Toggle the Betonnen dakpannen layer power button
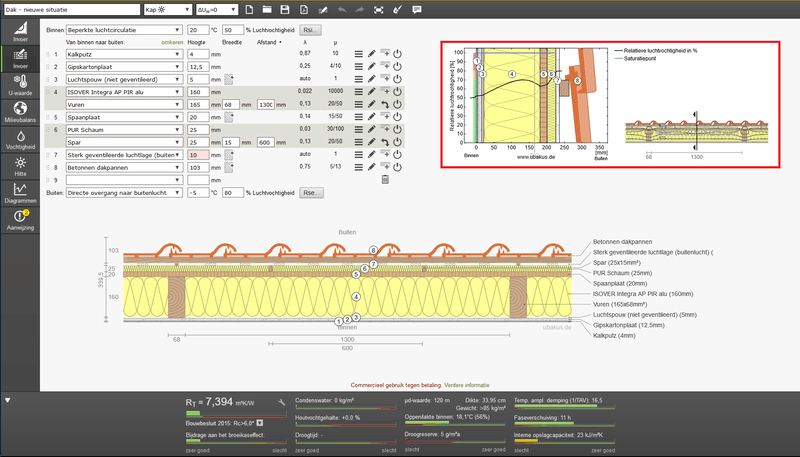Viewport: 800px width, 457px height. coord(397,167)
